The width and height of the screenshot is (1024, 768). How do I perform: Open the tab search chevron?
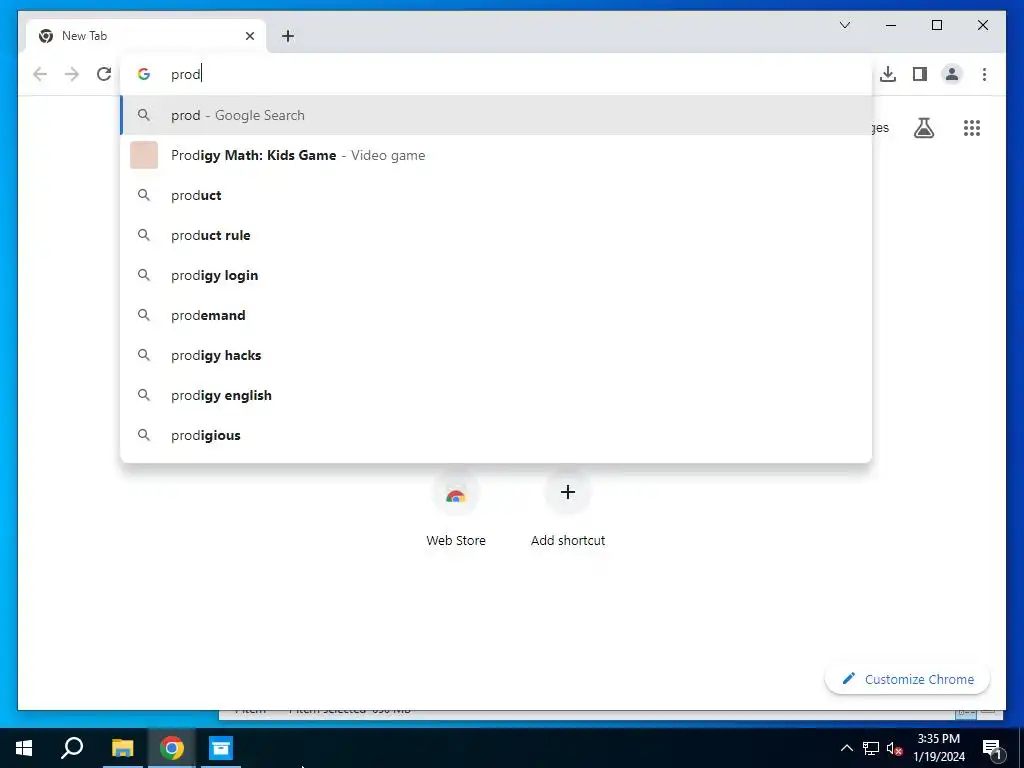[844, 25]
